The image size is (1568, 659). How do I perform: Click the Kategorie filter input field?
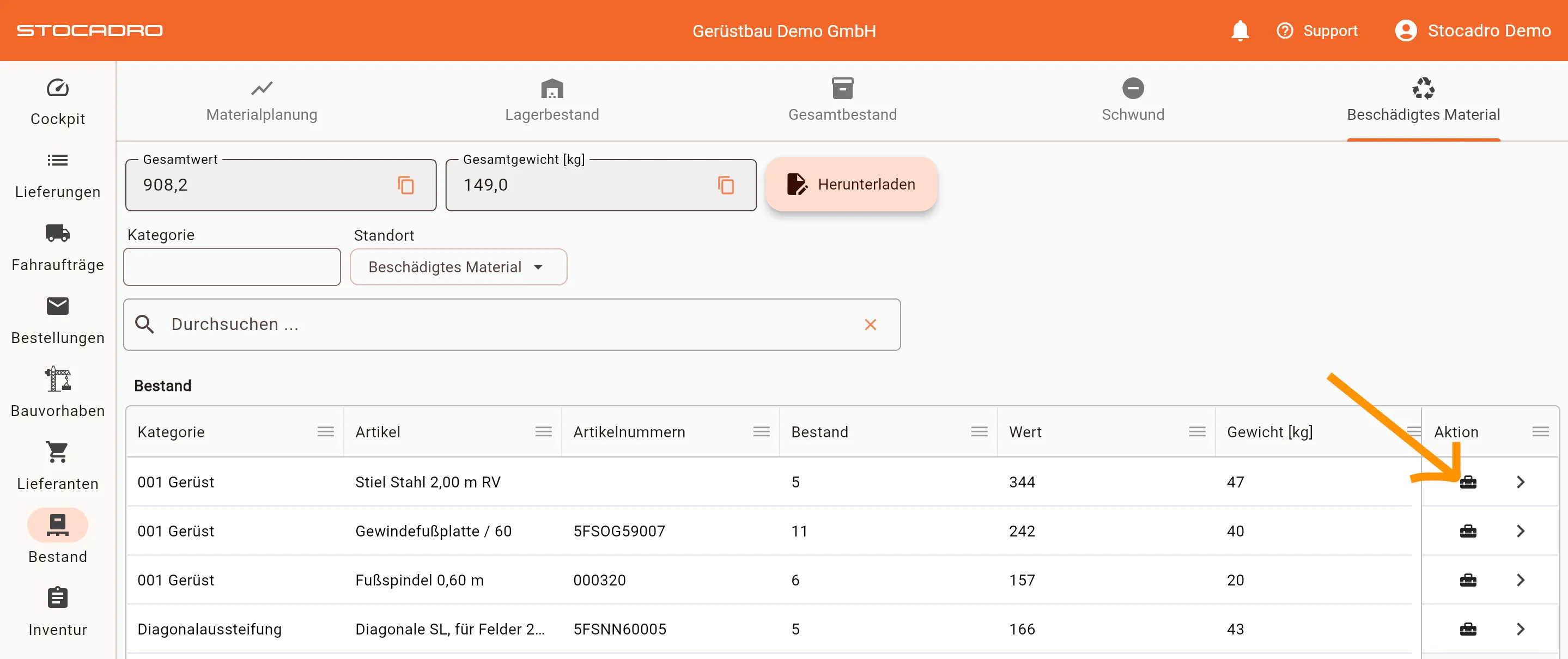pyautogui.click(x=232, y=266)
